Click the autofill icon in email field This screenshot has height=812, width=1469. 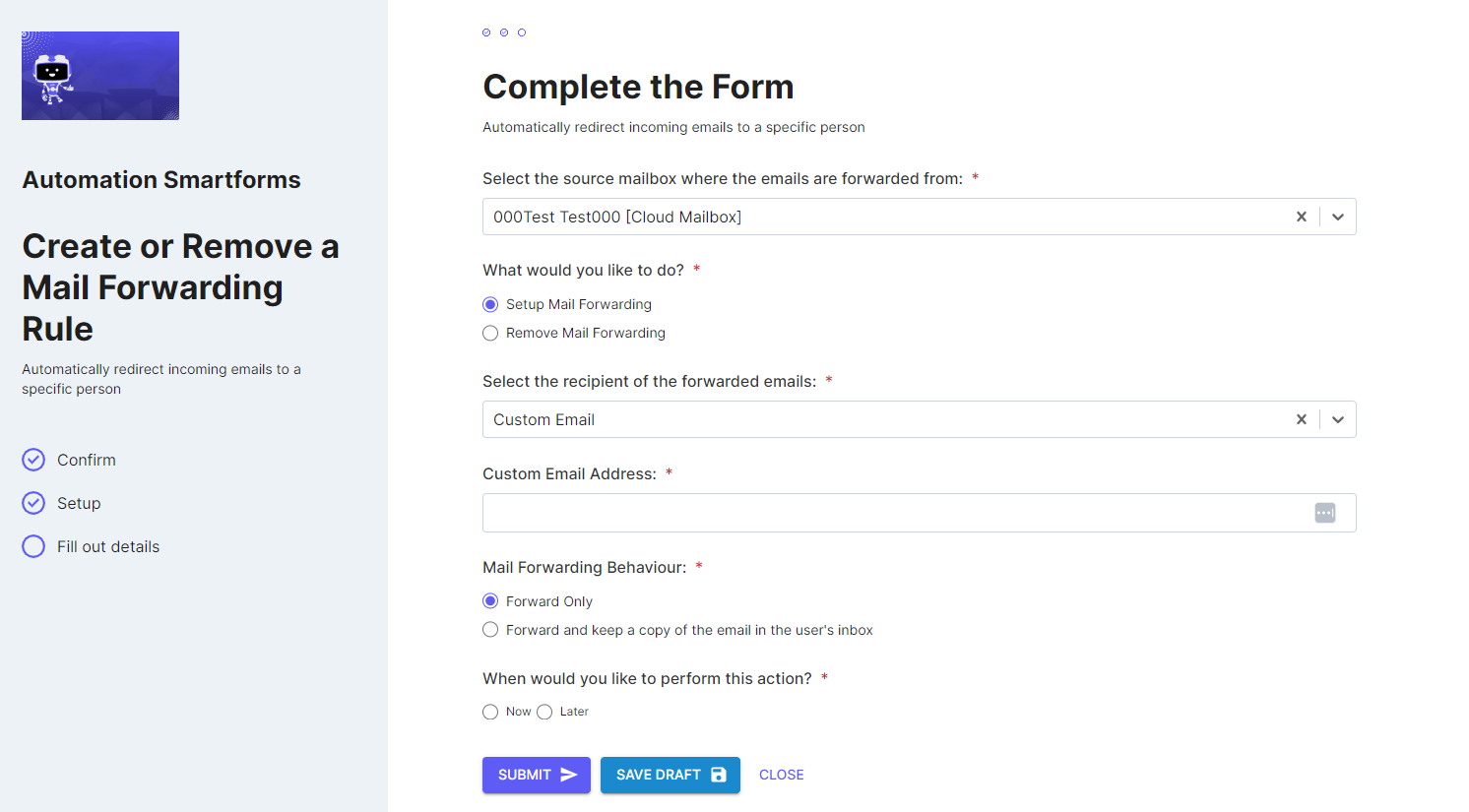(x=1325, y=513)
